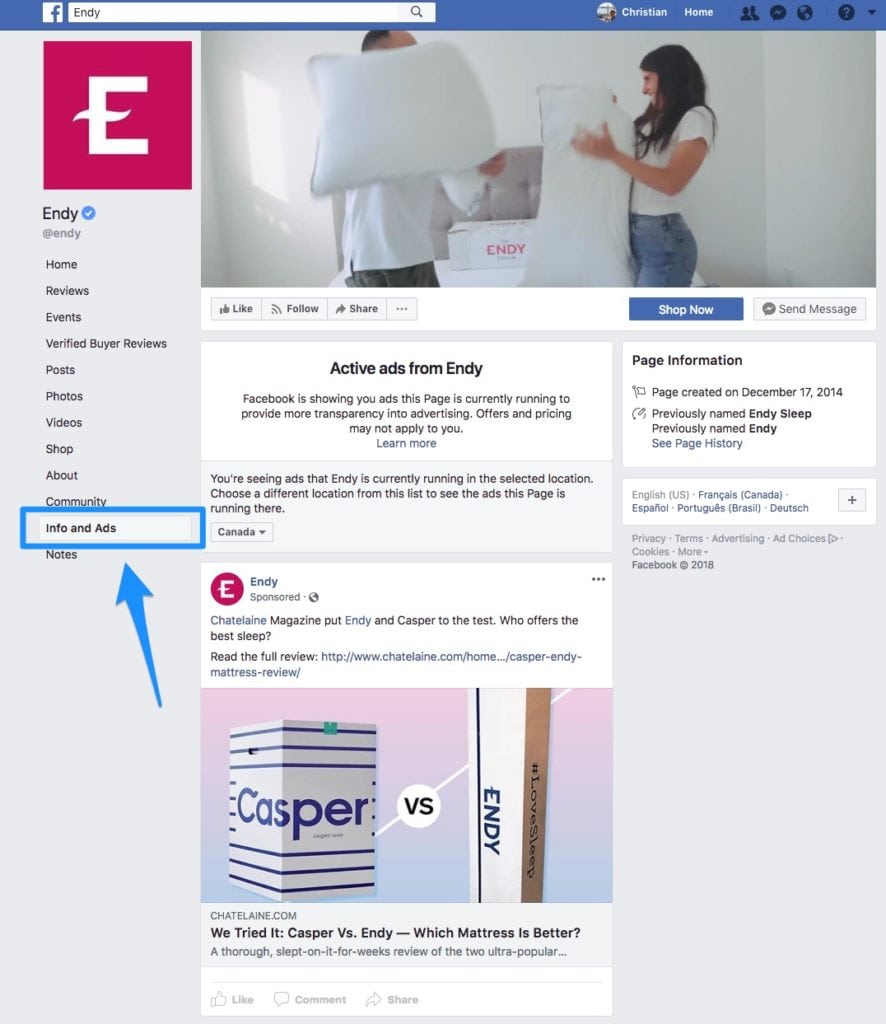Click the search field containing Endy
Screen dimensions: 886x1024
(235, 12)
